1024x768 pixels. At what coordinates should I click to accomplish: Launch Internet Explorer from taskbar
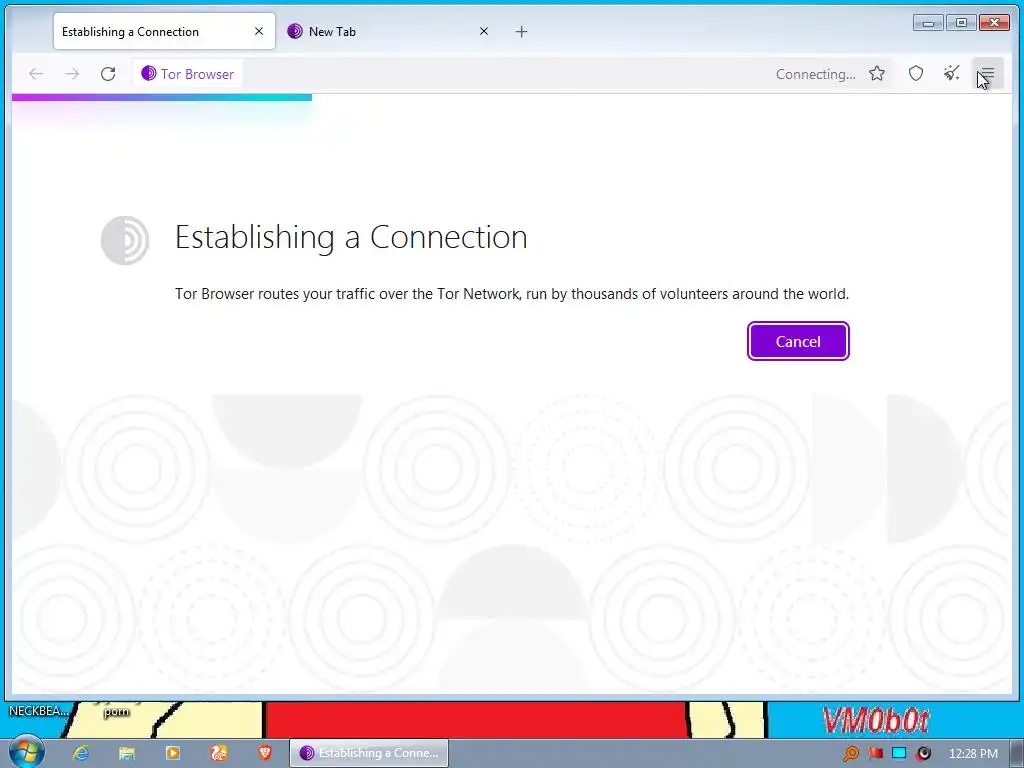pyautogui.click(x=81, y=753)
